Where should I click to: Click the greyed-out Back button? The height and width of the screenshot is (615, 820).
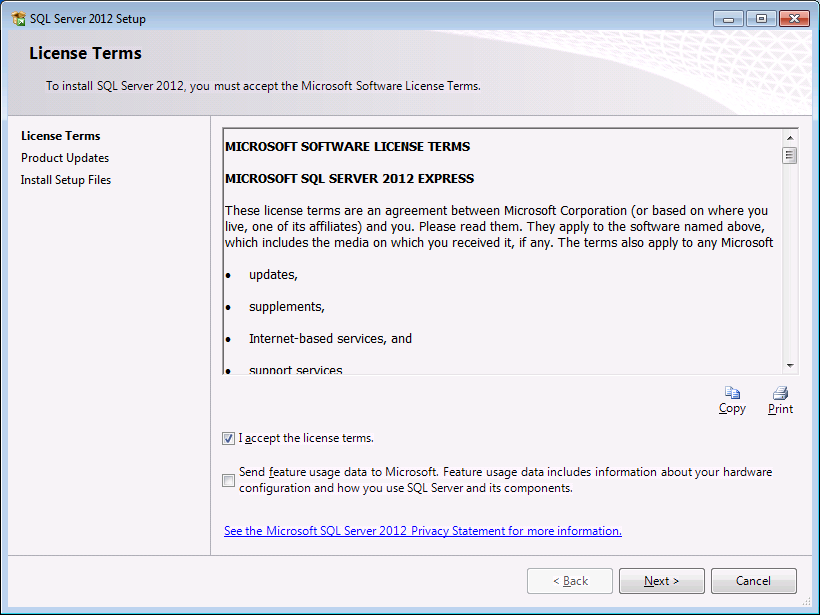(x=569, y=581)
